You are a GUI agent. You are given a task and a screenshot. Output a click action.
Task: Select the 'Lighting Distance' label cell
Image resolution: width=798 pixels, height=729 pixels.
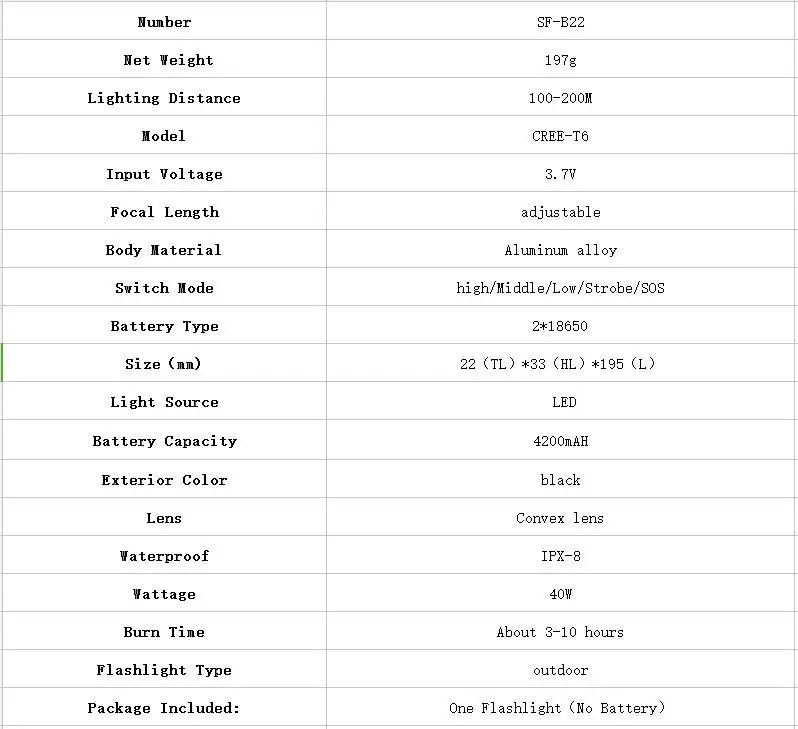pyautogui.click(x=164, y=97)
